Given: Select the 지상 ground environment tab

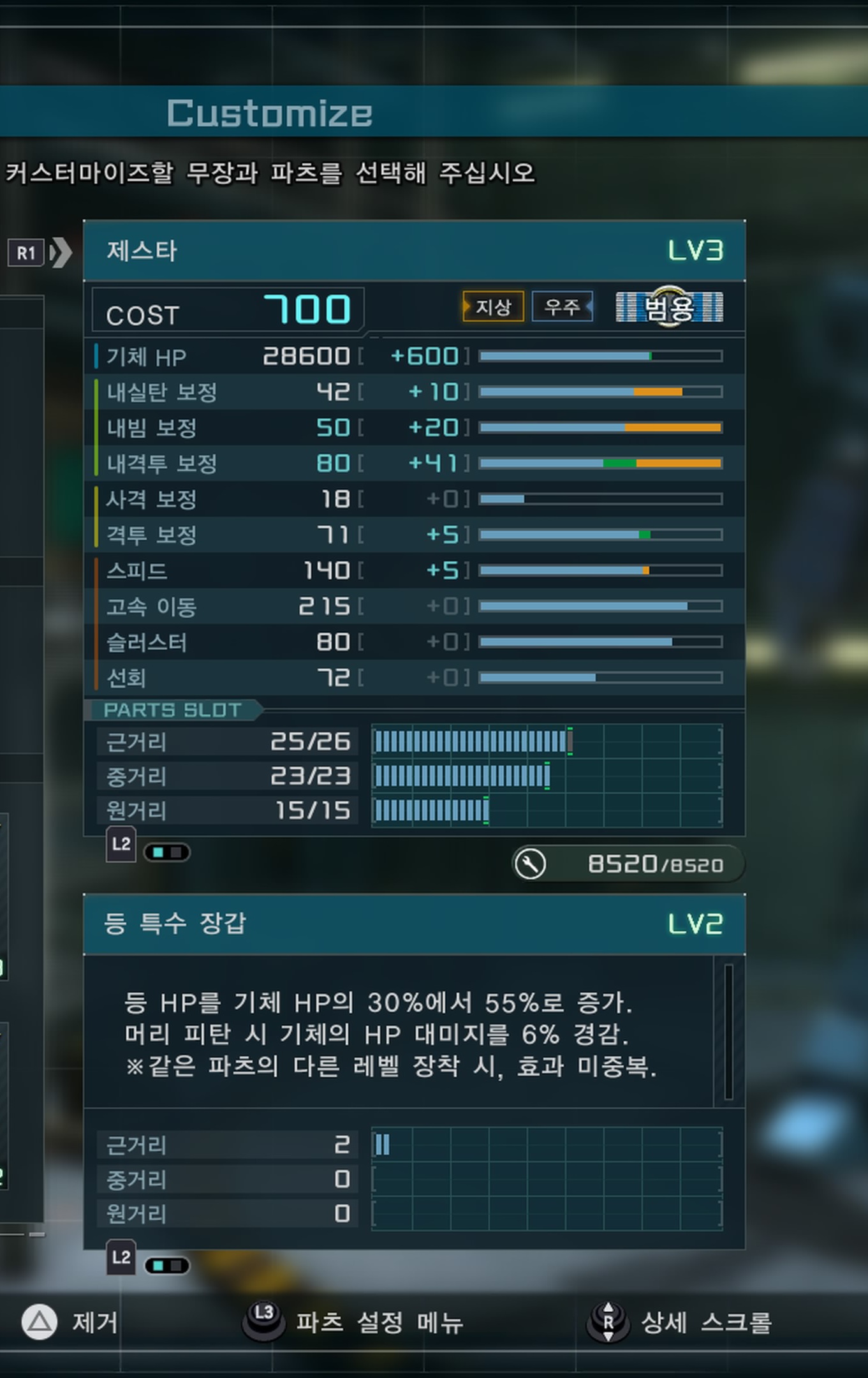Looking at the screenshot, I should [493, 307].
